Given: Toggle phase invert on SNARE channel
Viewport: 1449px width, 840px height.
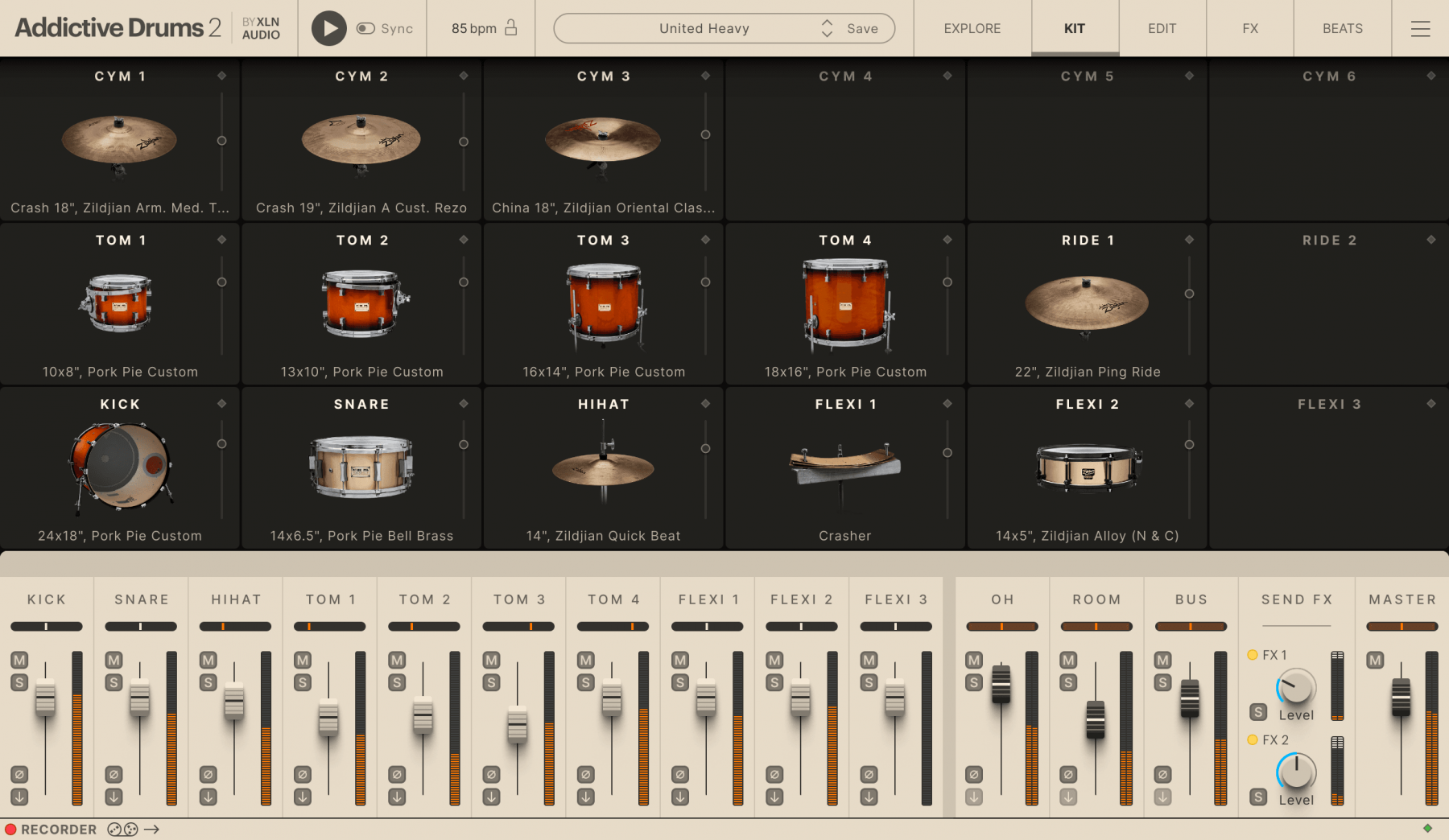Looking at the screenshot, I should [x=114, y=774].
